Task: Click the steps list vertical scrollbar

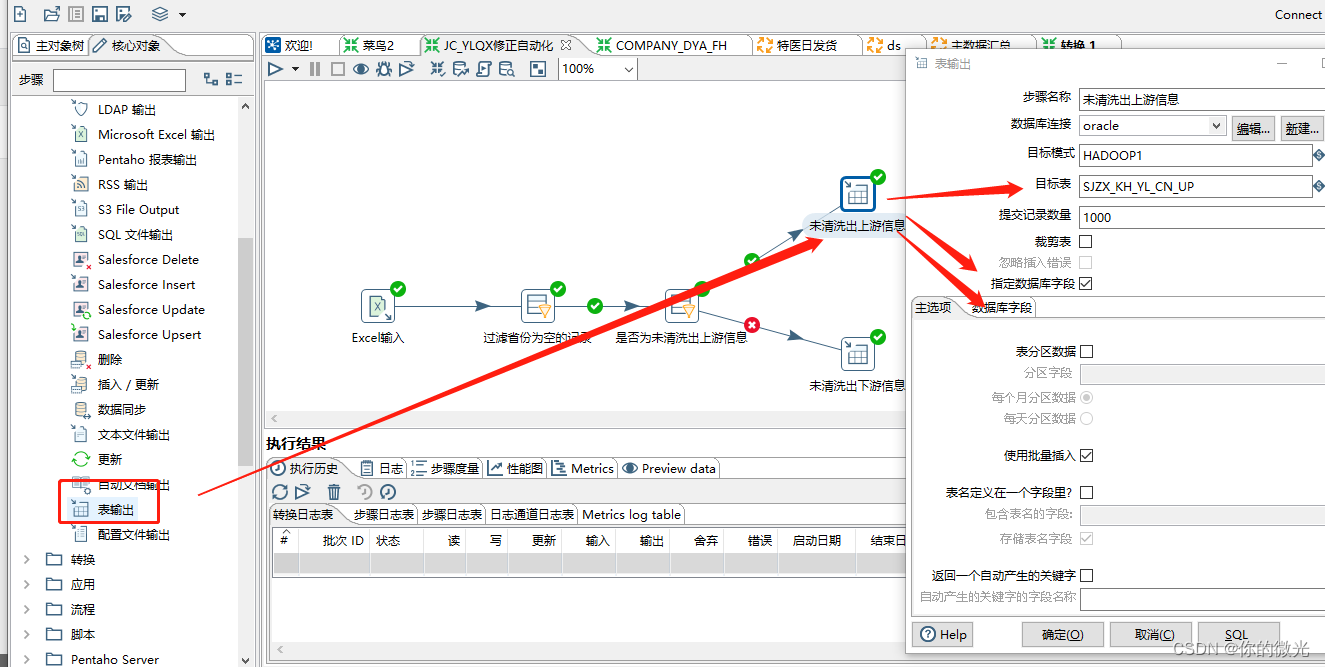Action: (x=245, y=350)
